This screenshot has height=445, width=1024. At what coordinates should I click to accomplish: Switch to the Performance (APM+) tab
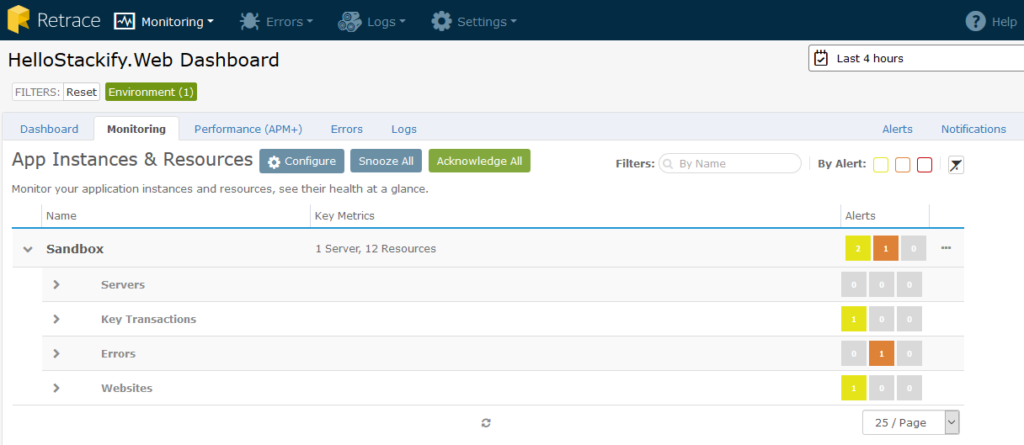coord(248,129)
